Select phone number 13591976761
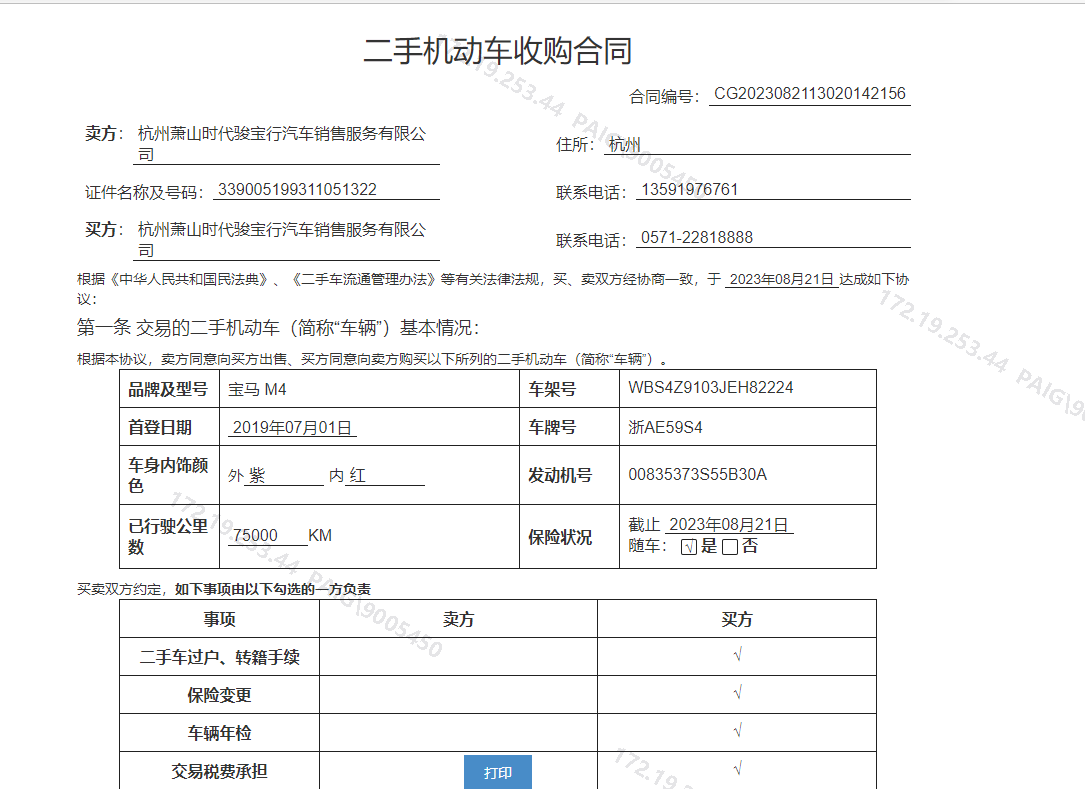The height and width of the screenshot is (789, 1085). pyautogui.click(x=690, y=190)
